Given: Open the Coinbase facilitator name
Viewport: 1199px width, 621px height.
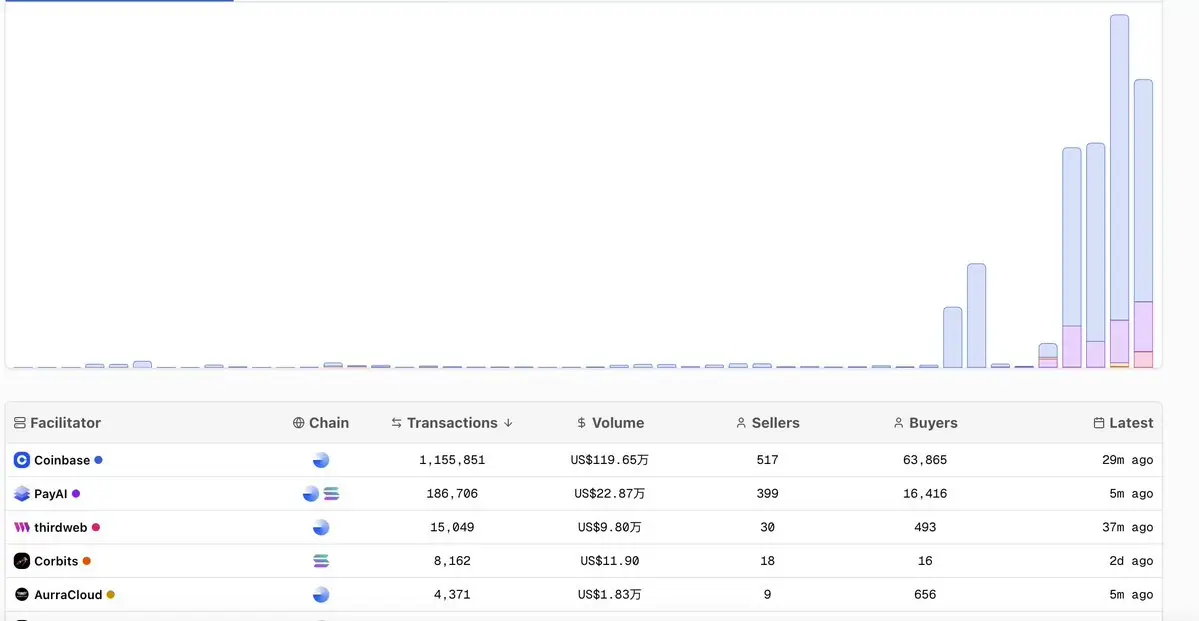Looking at the screenshot, I should 62,460.
